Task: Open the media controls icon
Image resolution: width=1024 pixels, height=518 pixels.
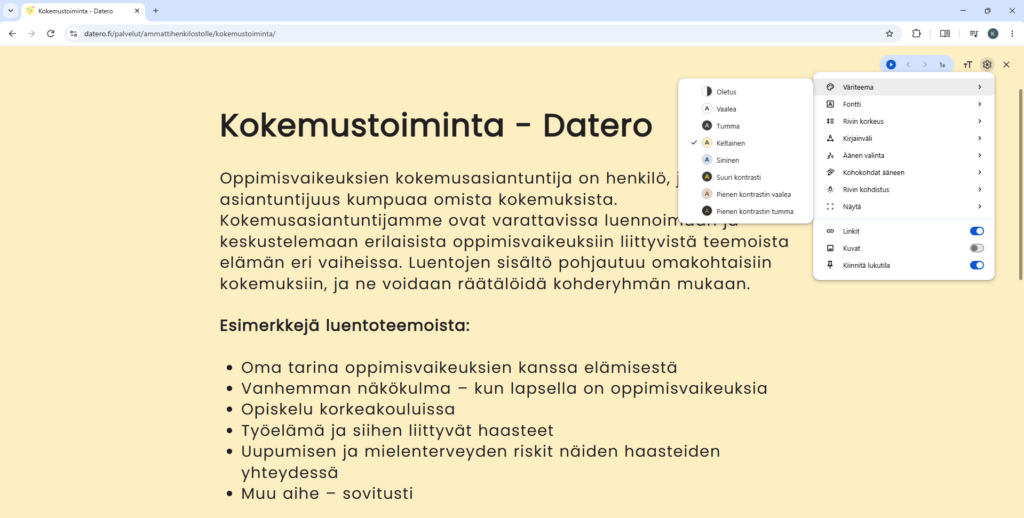Action: point(974,33)
